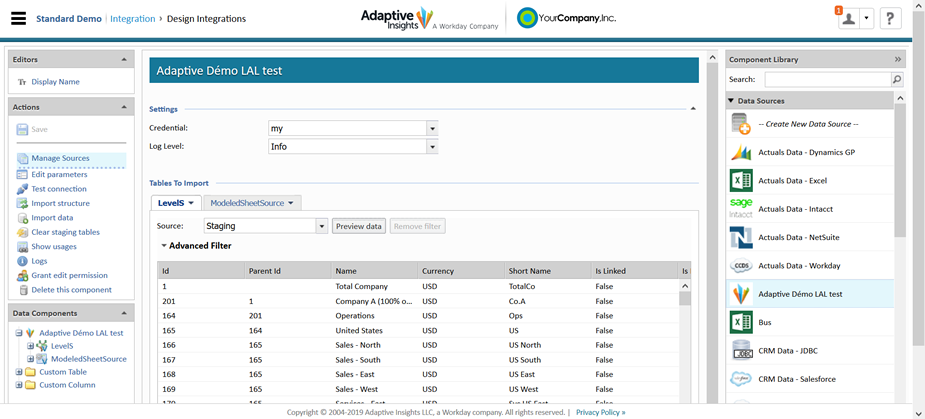This screenshot has width=925, height=419.
Task: Select the Actuals Data - Excel source icon
Action: (x=741, y=181)
